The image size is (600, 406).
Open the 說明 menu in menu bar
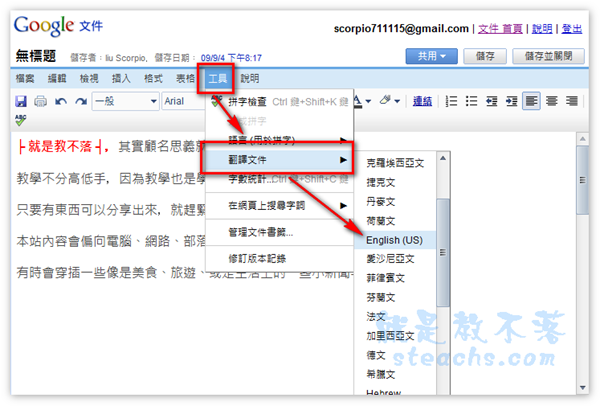(x=249, y=78)
